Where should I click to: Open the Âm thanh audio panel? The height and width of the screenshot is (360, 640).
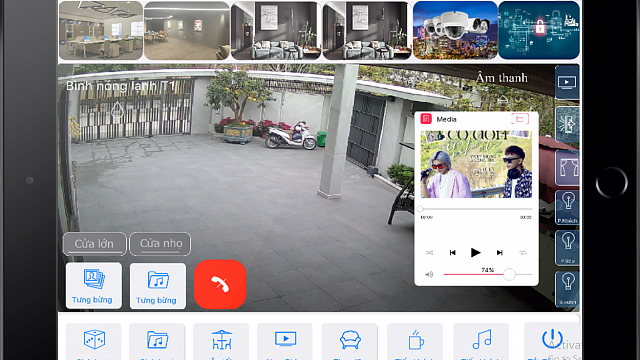502,78
